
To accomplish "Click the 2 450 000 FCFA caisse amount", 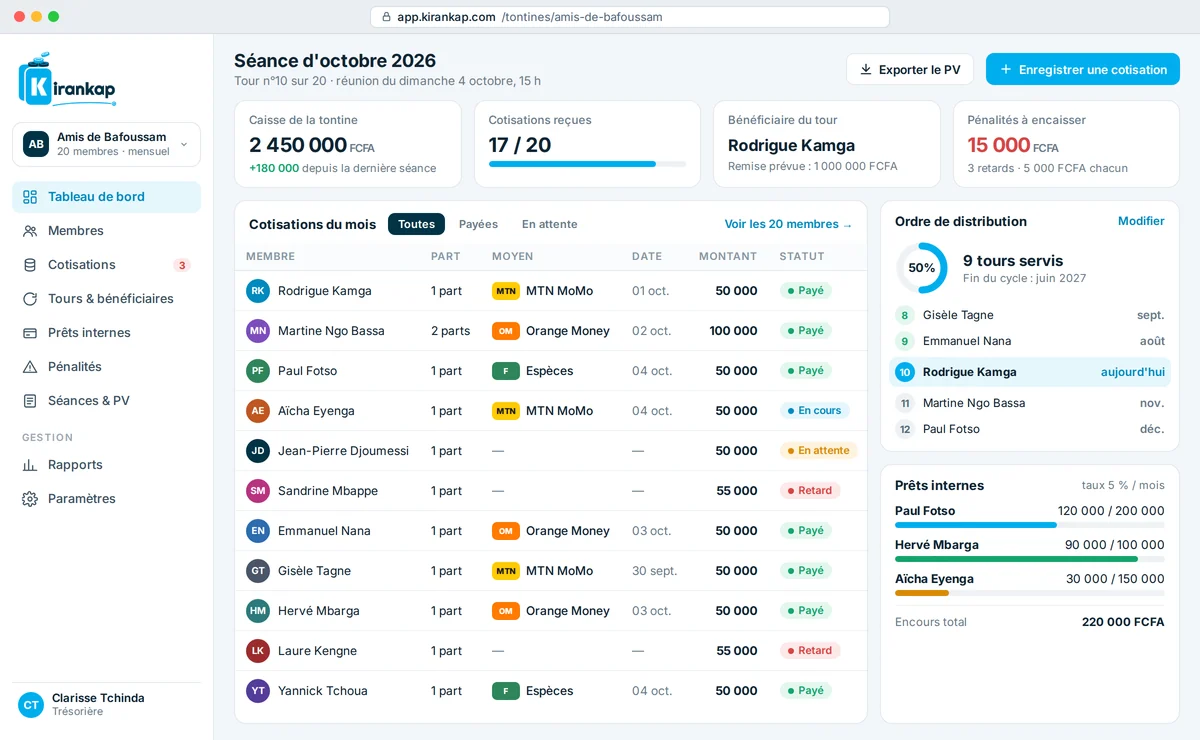I will click(x=312, y=145).
